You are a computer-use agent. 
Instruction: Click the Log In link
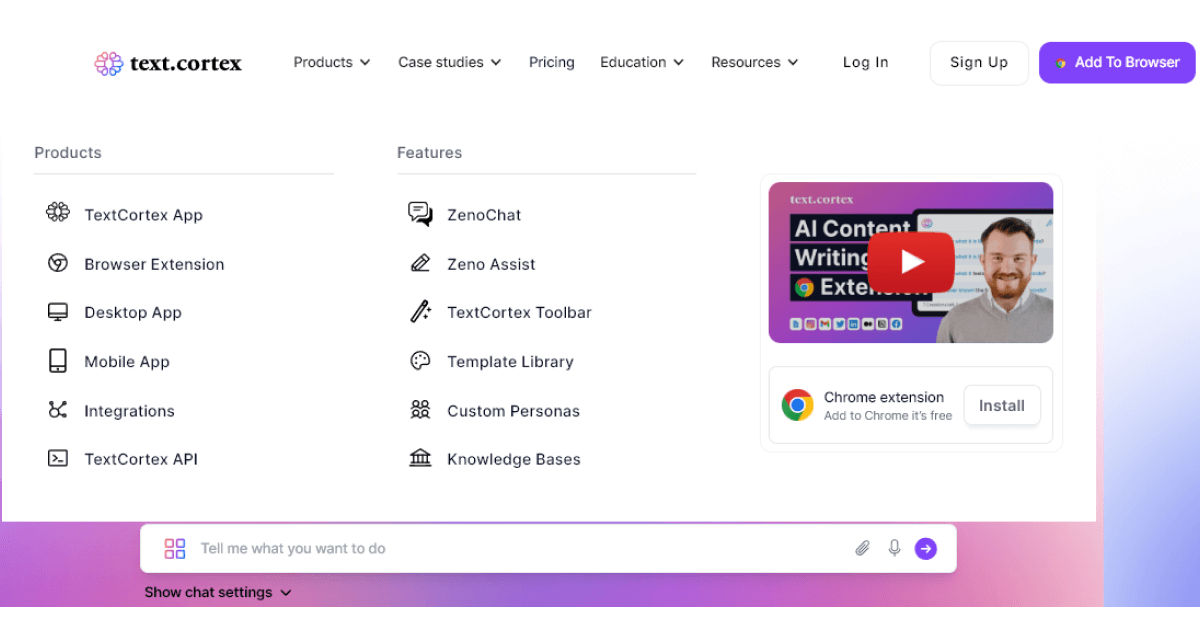coord(865,62)
